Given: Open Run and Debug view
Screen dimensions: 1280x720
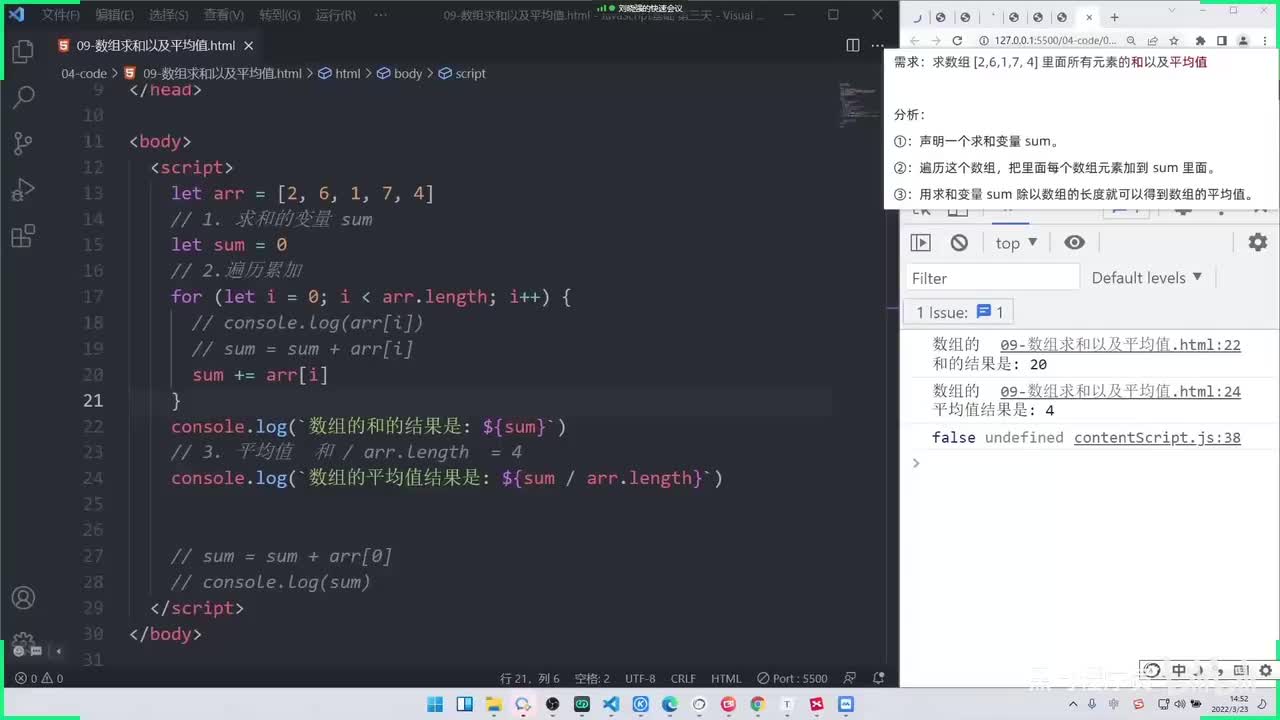Looking at the screenshot, I should coord(22,189).
